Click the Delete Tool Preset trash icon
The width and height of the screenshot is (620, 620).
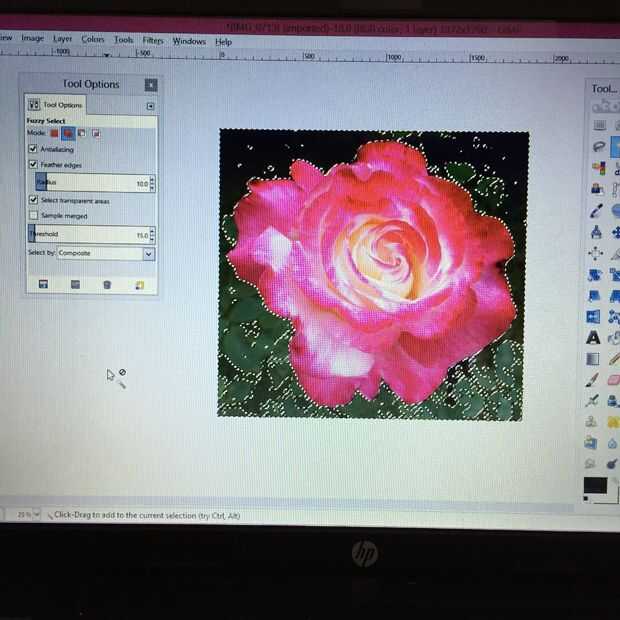pyautogui.click(x=107, y=285)
